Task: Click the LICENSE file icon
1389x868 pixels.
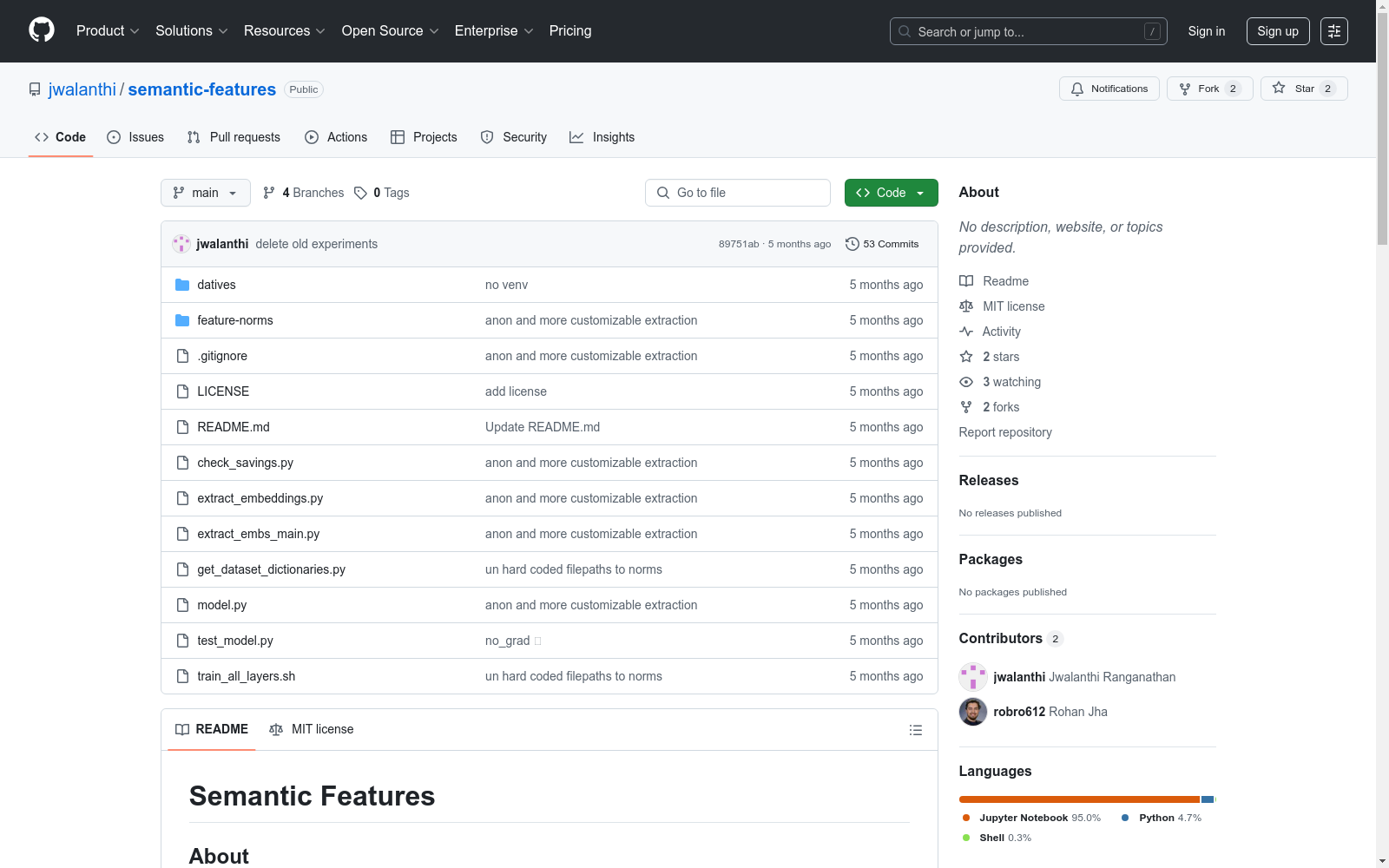Action: coord(182,391)
